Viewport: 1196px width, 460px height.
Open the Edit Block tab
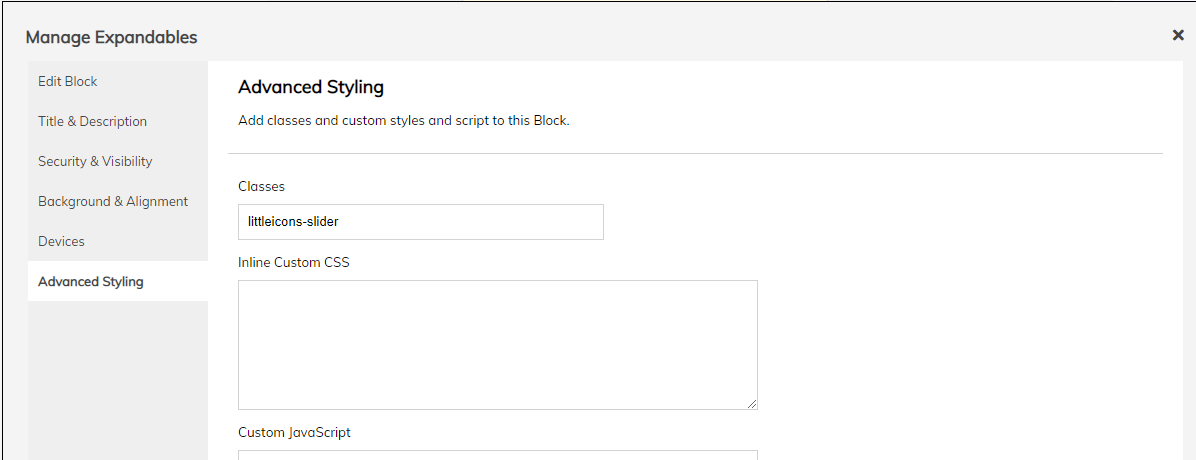click(68, 81)
